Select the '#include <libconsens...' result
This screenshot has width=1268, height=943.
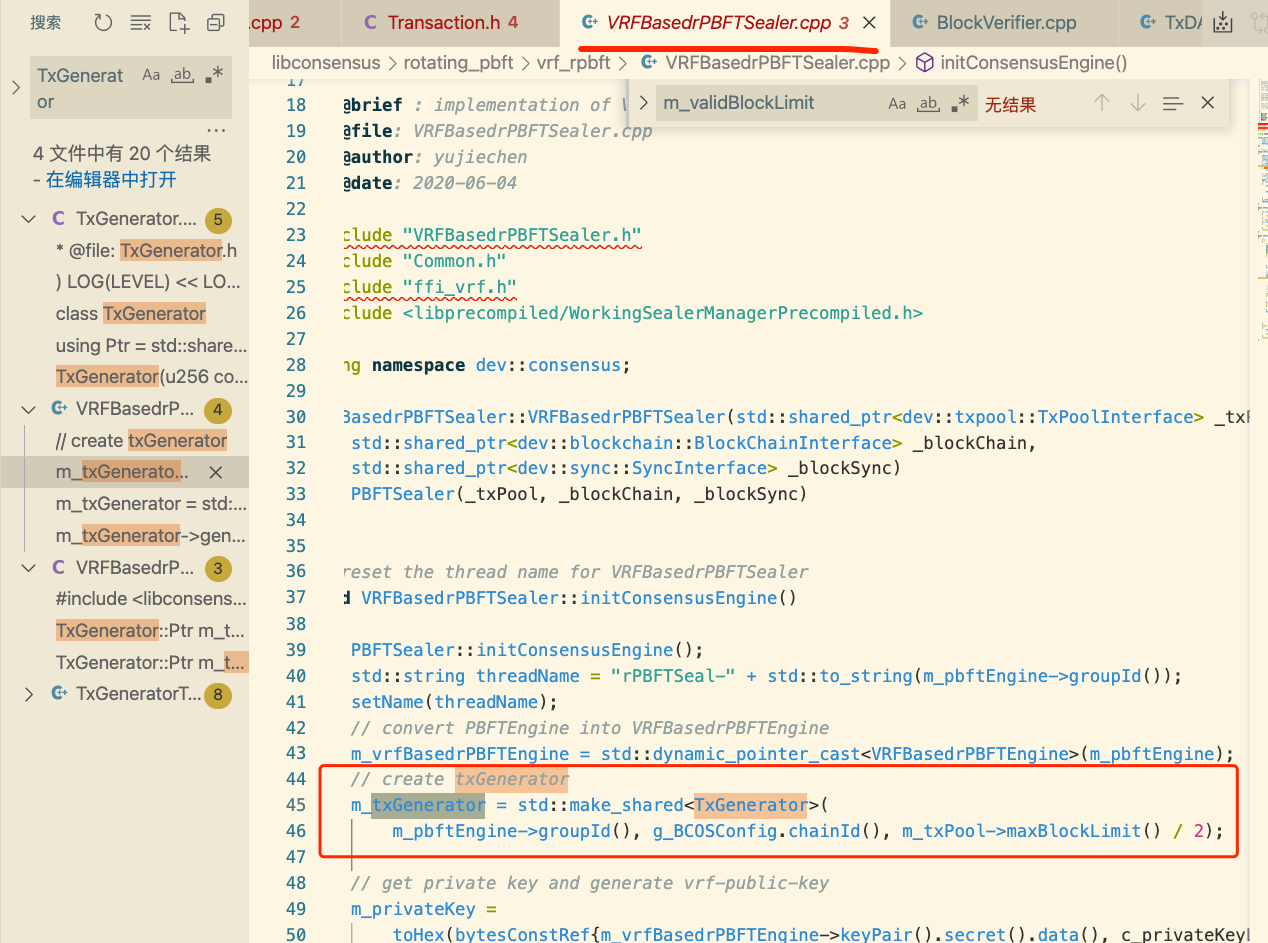(x=151, y=599)
